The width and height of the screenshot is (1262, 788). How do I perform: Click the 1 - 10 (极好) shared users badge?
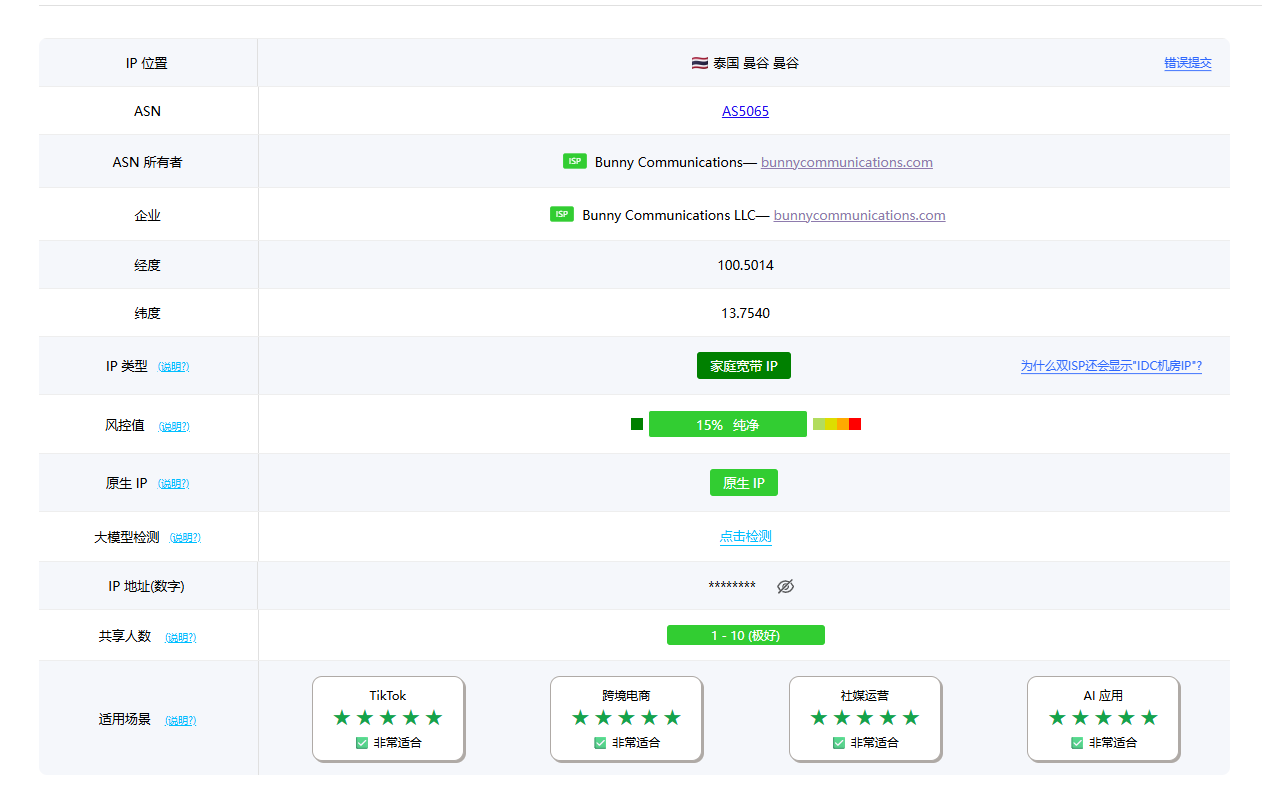(x=746, y=635)
